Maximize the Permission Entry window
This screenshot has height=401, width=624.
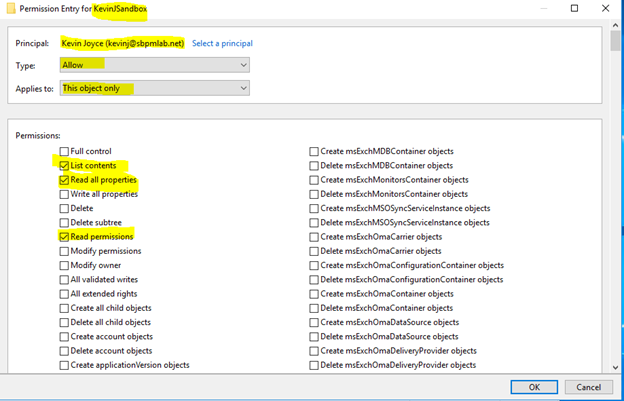[x=574, y=8]
